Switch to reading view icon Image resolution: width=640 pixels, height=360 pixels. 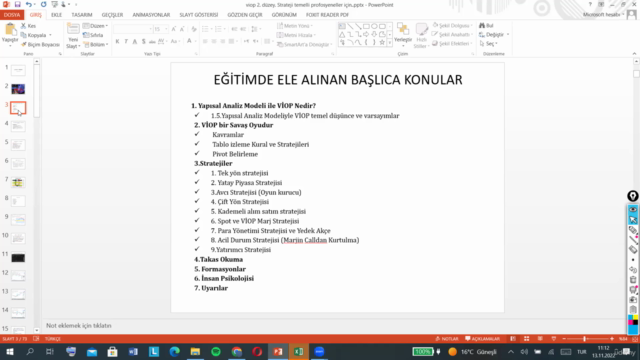click(540, 339)
